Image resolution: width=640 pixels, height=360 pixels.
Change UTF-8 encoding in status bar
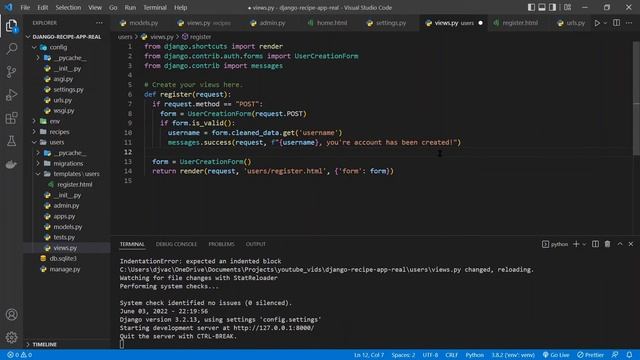click(430, 355)
